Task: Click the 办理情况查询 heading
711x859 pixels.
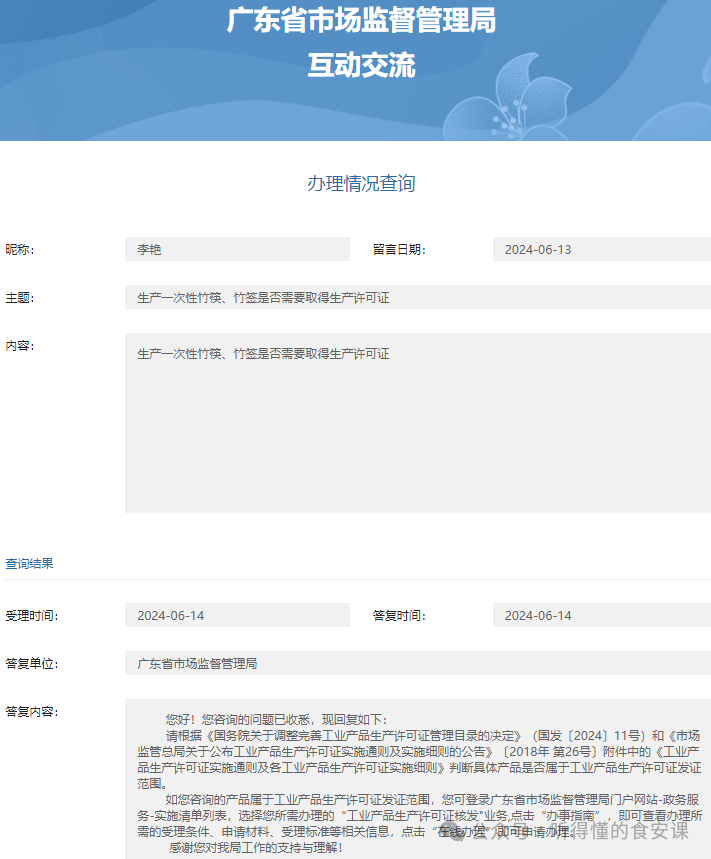Action: (x=361, y=184)
